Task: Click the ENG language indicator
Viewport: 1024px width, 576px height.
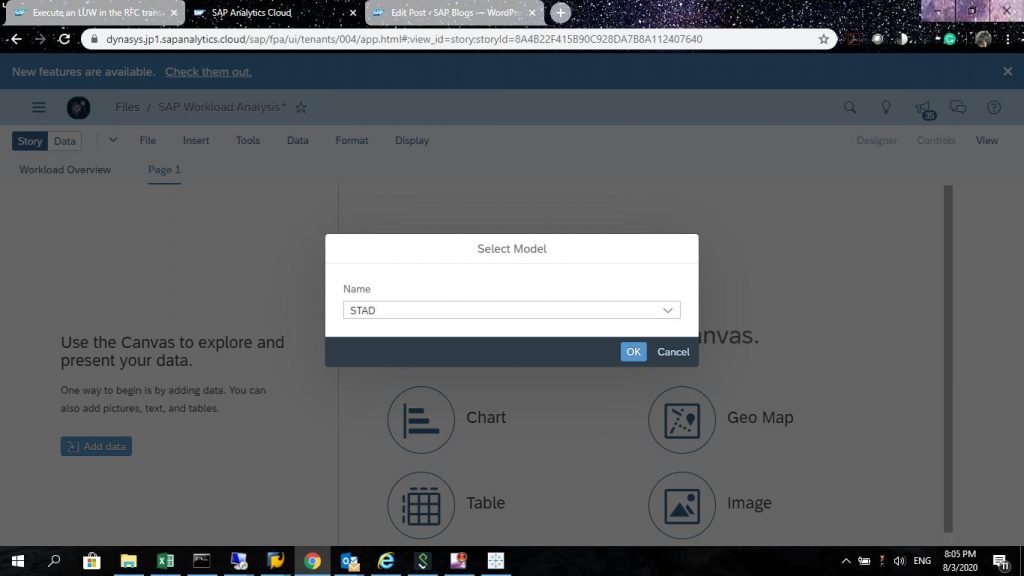Action: (x=922, y=561)
